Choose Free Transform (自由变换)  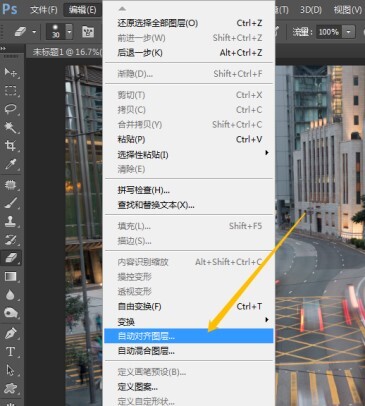[x=189, y=306]
